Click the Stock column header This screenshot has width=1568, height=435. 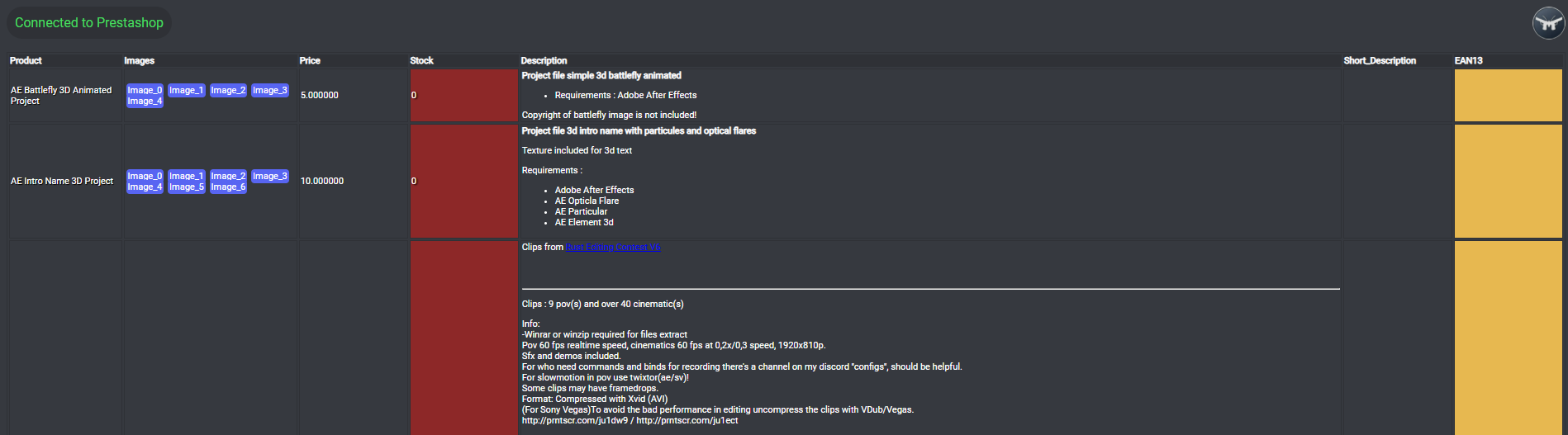[421, 60]
